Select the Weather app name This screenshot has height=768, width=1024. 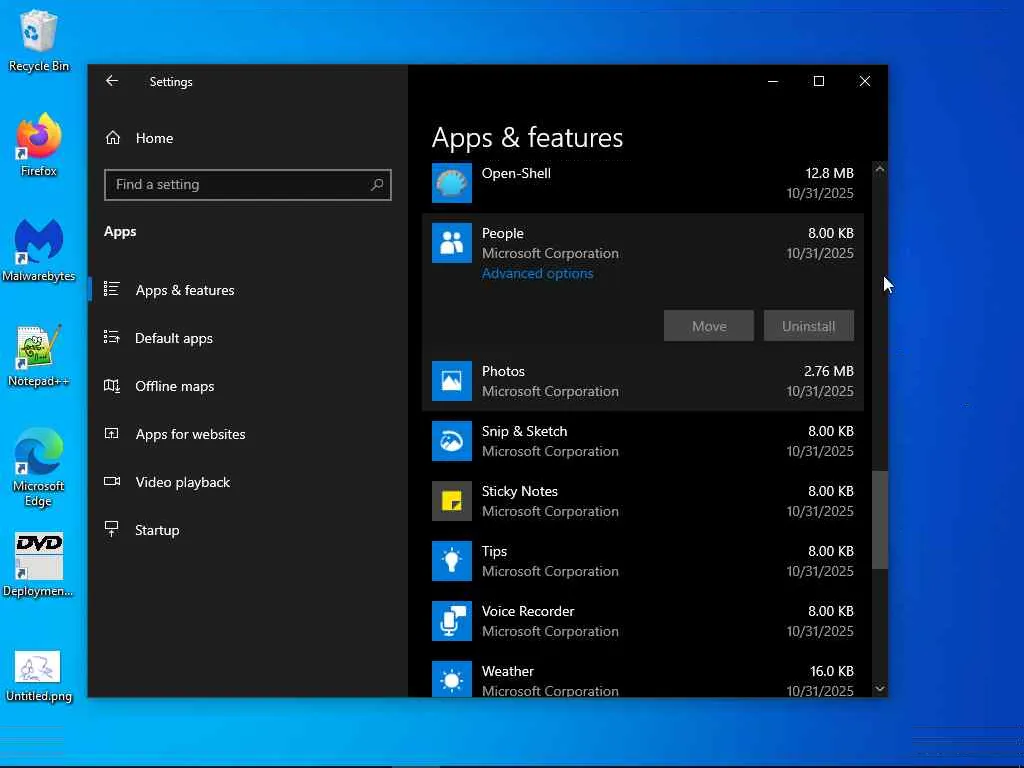(x=507, y=671)
